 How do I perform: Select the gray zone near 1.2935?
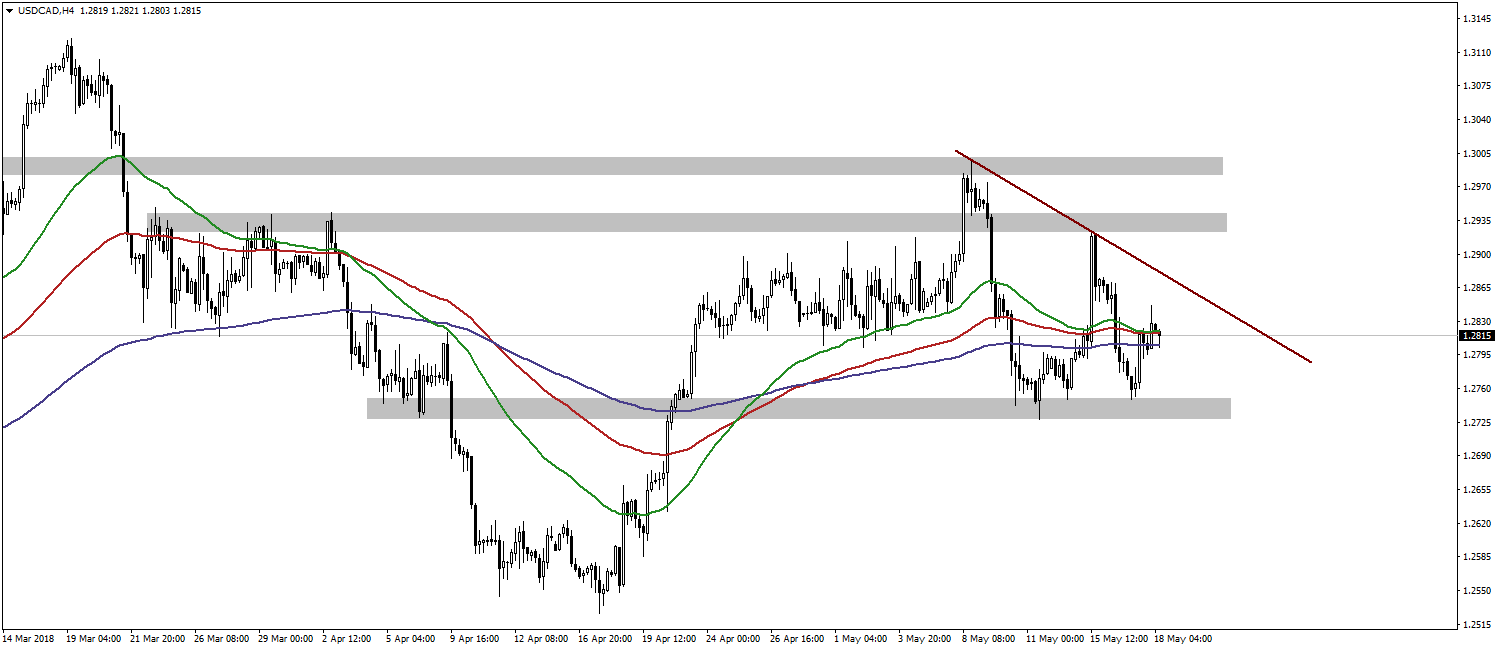(x=687, y=222)
